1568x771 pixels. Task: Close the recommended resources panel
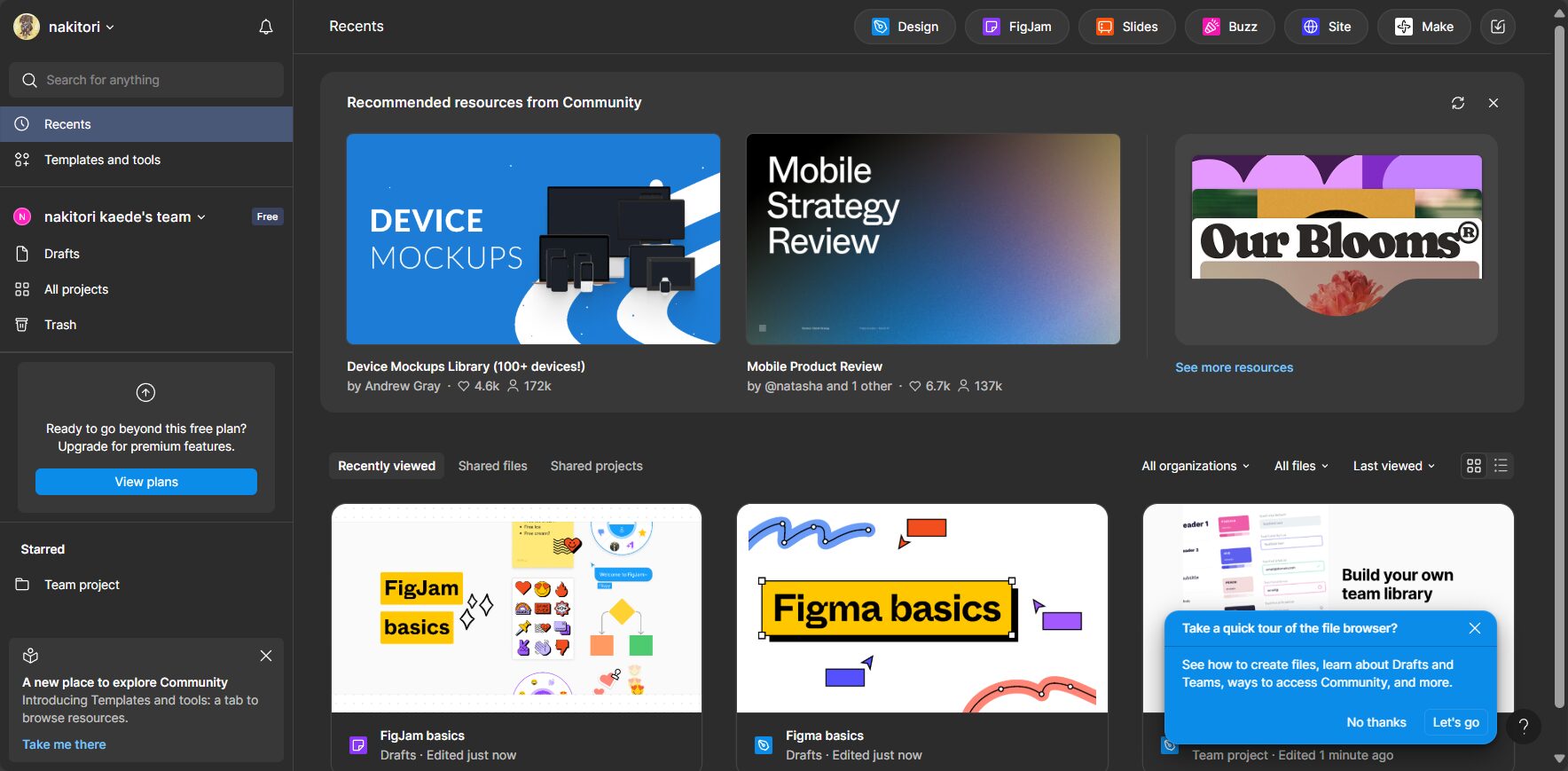[x=1494, y=103]
